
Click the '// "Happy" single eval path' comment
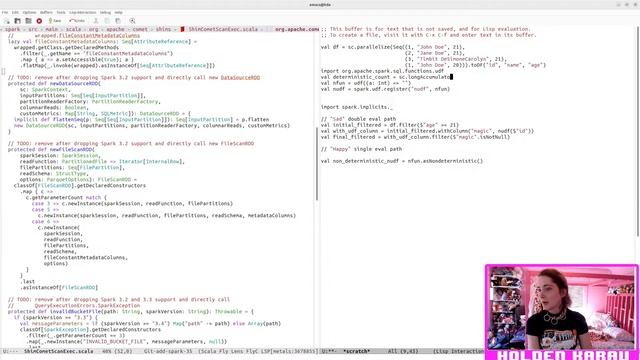click(361, 149)
